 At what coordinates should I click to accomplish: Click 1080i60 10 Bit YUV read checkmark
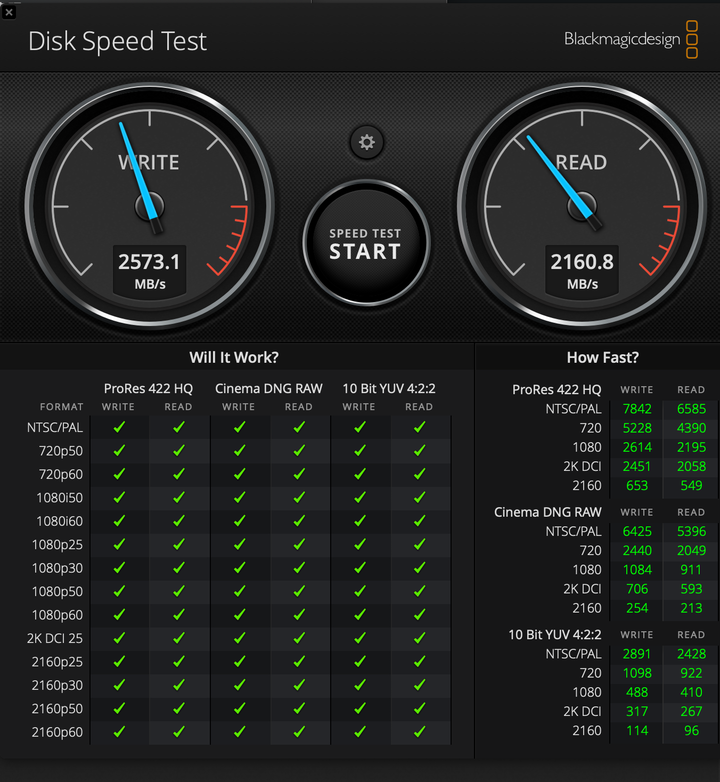click(420, 521)
